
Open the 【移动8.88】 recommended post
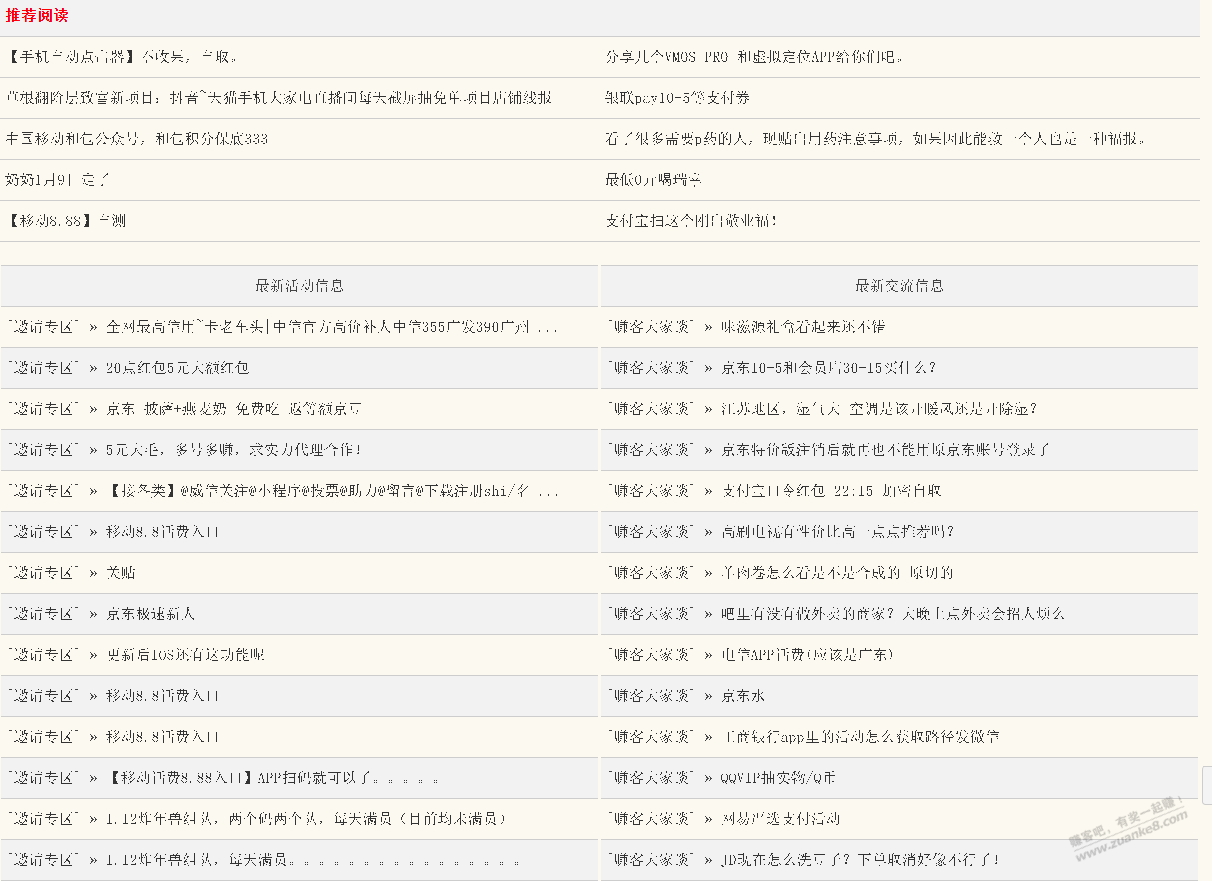[x=65, y=221]
